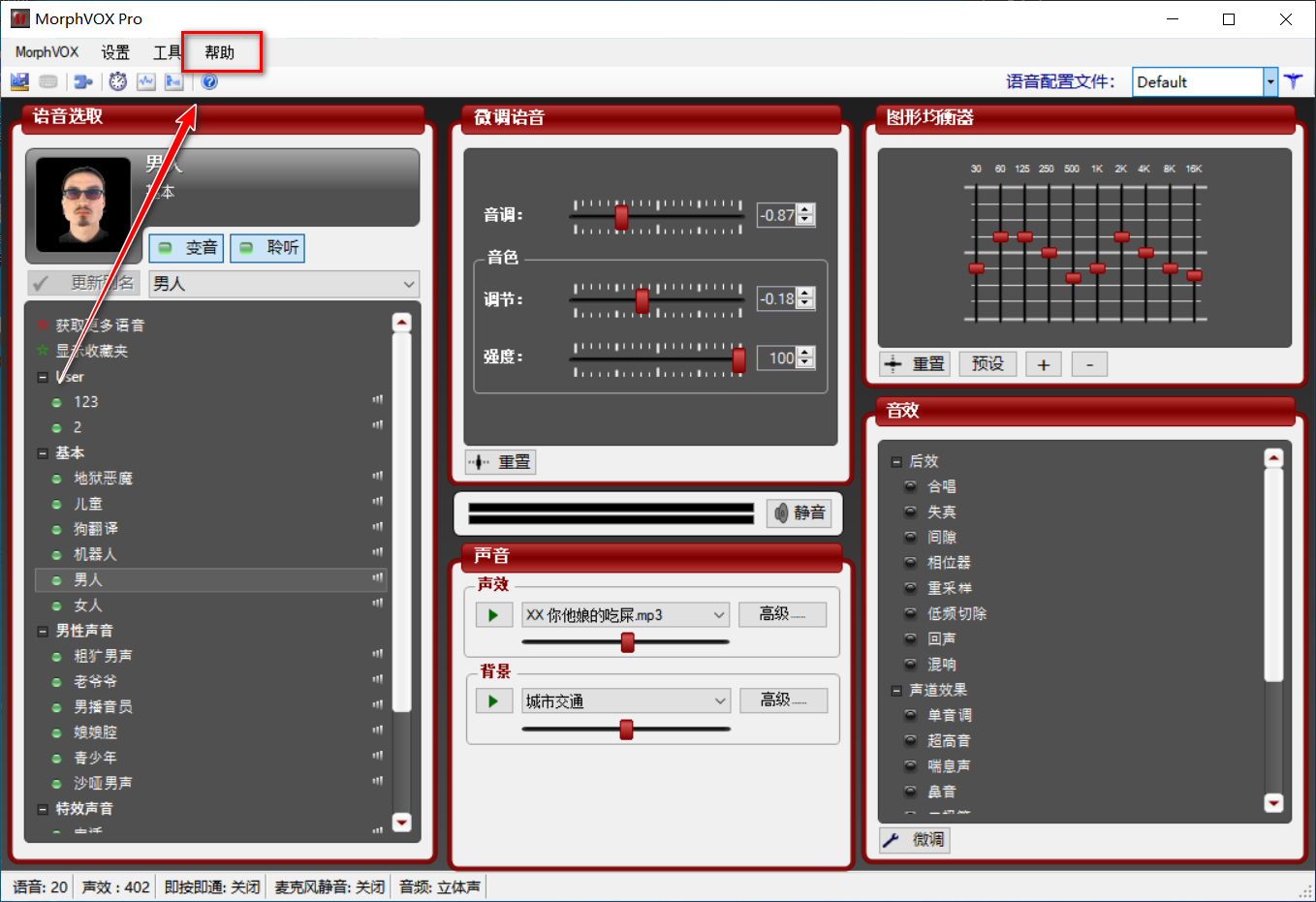
Task: Play the 声效 sound effect with the green arrow
Action: [x=493, y=615]
